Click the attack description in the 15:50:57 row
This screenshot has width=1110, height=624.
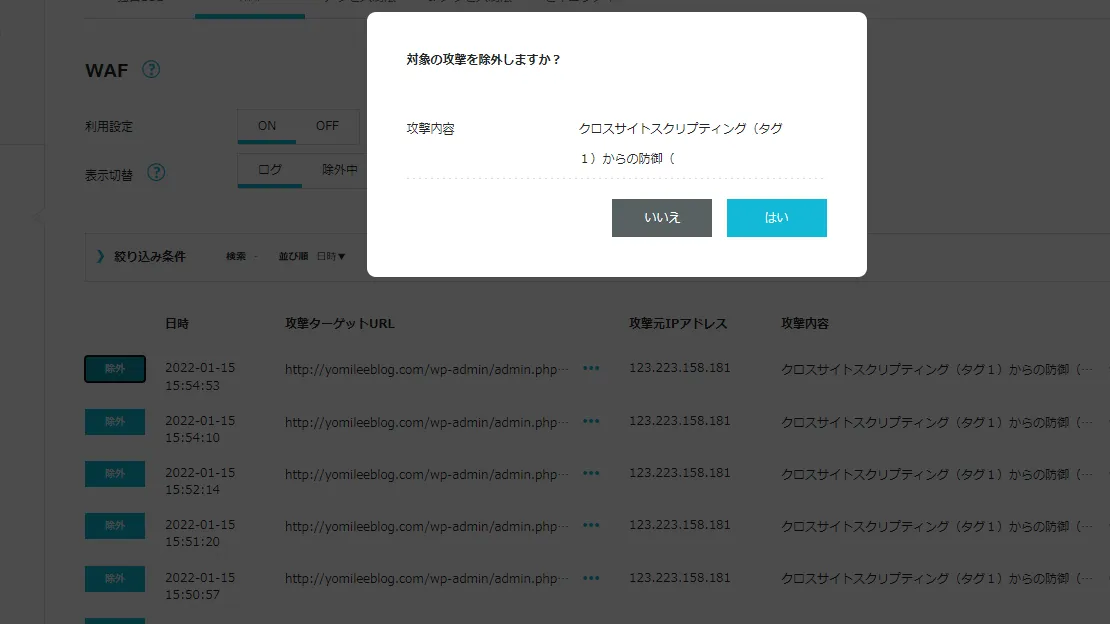pyautogui.click(x=936, y=579)
